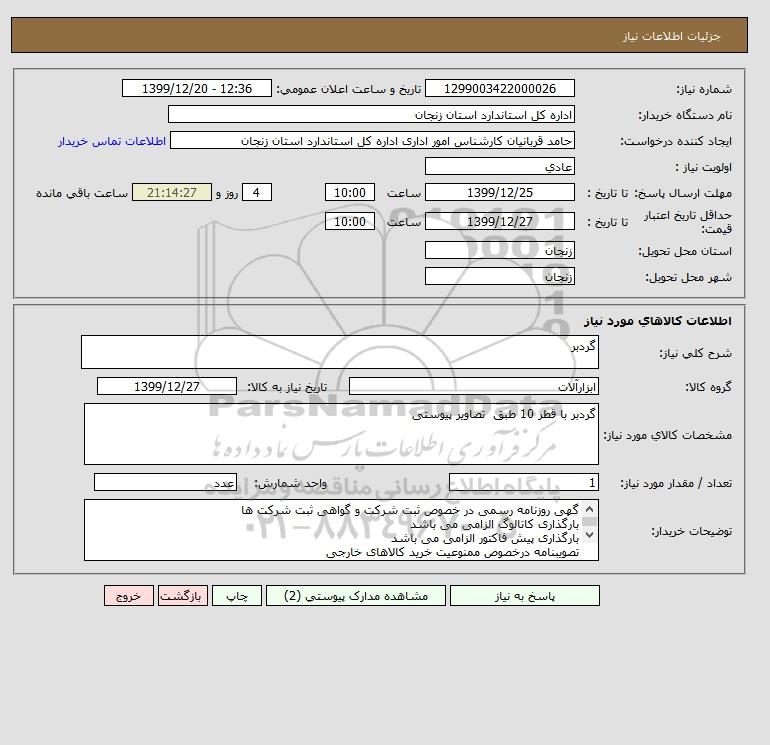The image size is (770, 745).
Task: Click announcement date field 1399/12/20 - 12:36
Action: click(x=197, y=88)
